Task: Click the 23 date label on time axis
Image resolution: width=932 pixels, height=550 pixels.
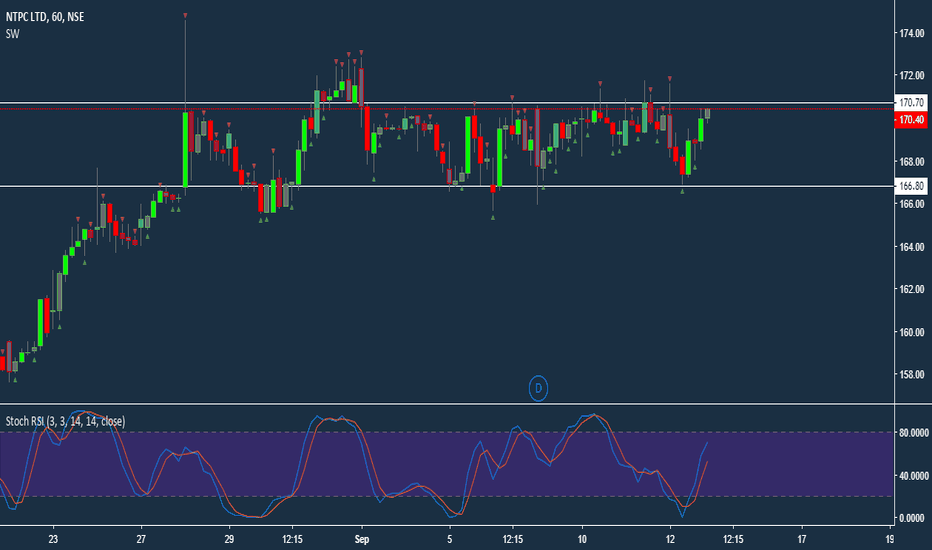Action: tap(53, 539)
